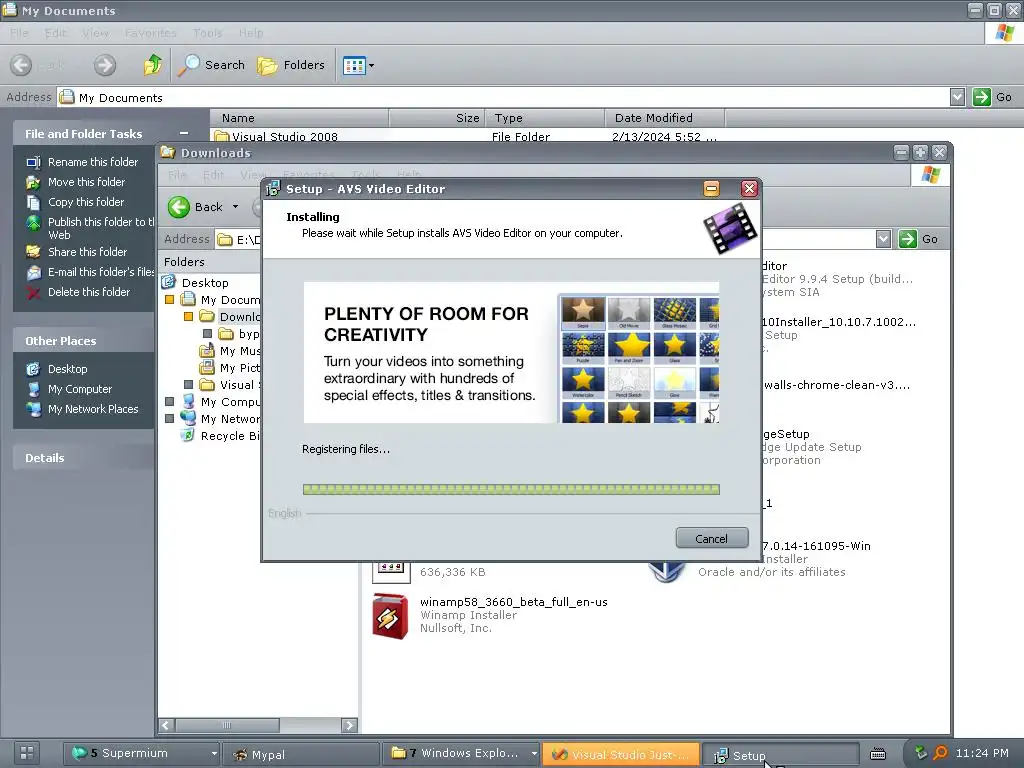Image resolution: width=1024 pixels, height=768 pixels.
Task: Switch to Mypal taskbar button
Action: coord(300,754)
